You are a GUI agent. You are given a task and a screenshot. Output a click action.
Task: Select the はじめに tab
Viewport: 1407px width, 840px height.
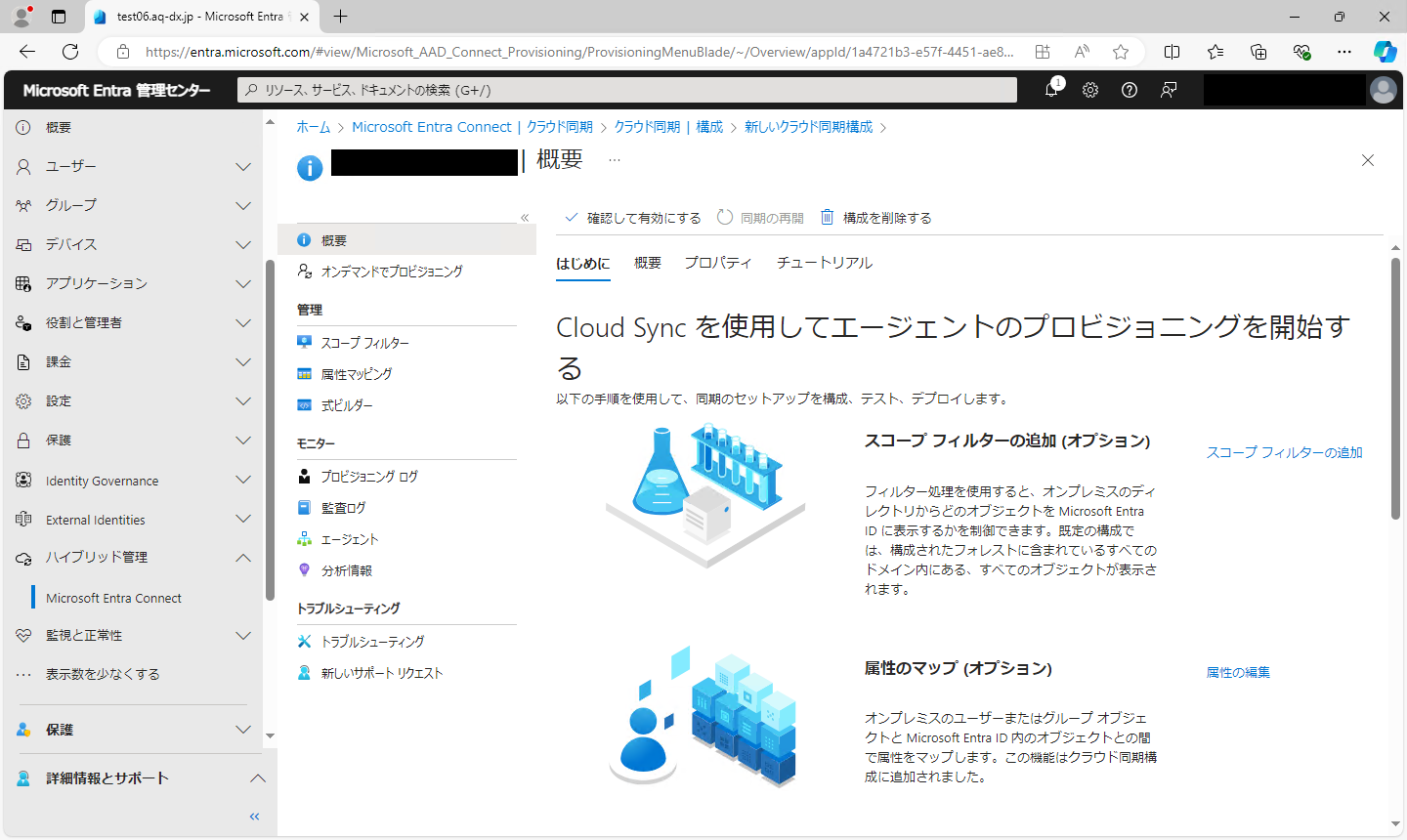pyautogui.click(x=583, y=264)
